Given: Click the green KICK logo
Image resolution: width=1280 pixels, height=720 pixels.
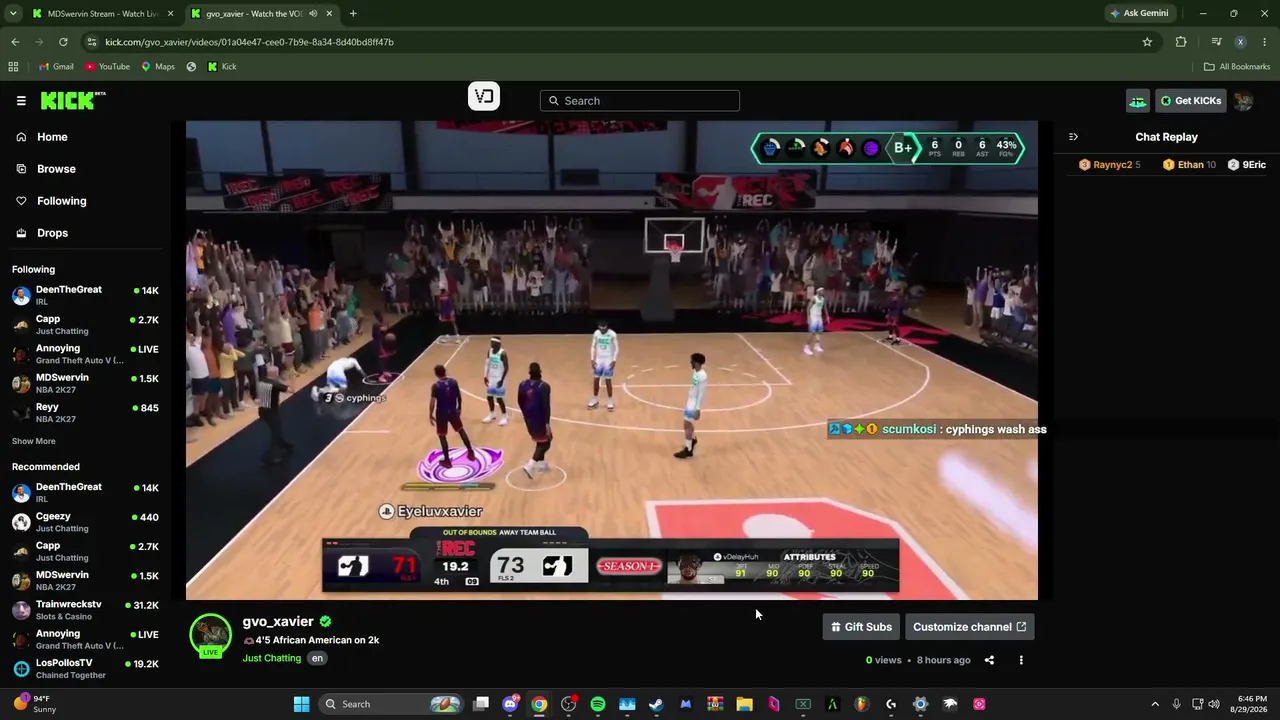Looking at the screenshot, I should [73, 100].
